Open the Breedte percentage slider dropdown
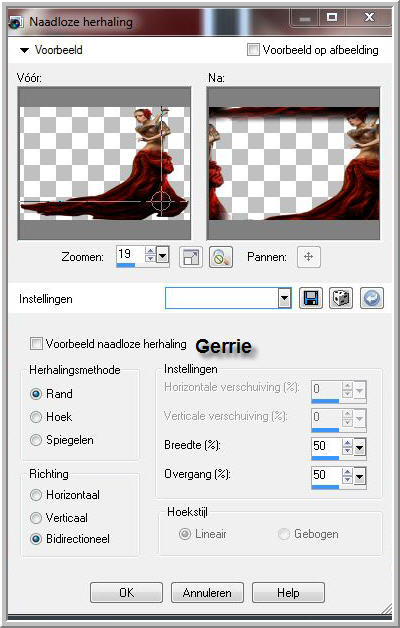This screenshot has height=628, width=400. coord(360,447)
